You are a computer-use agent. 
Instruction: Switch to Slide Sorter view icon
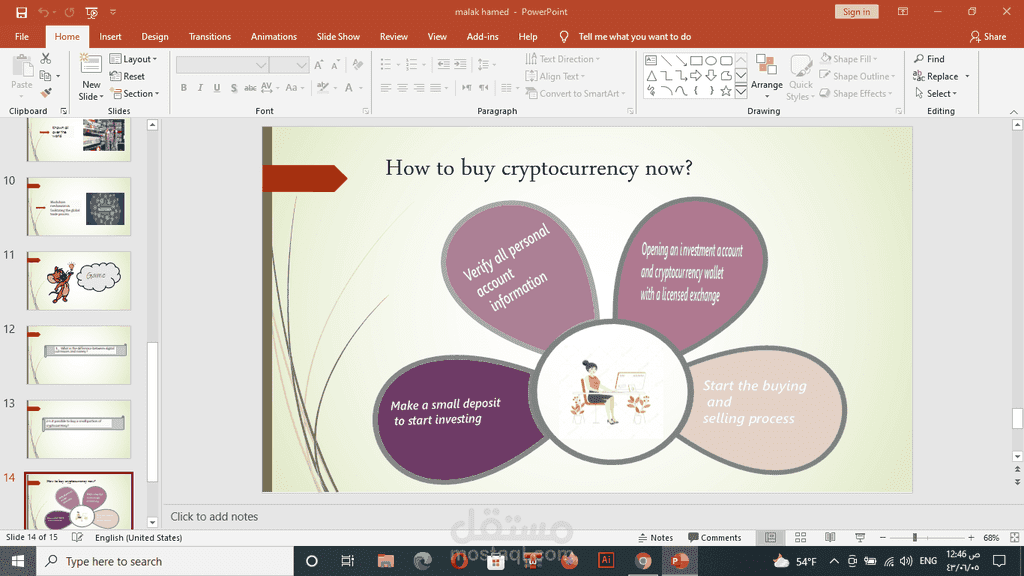coord(800,537)
